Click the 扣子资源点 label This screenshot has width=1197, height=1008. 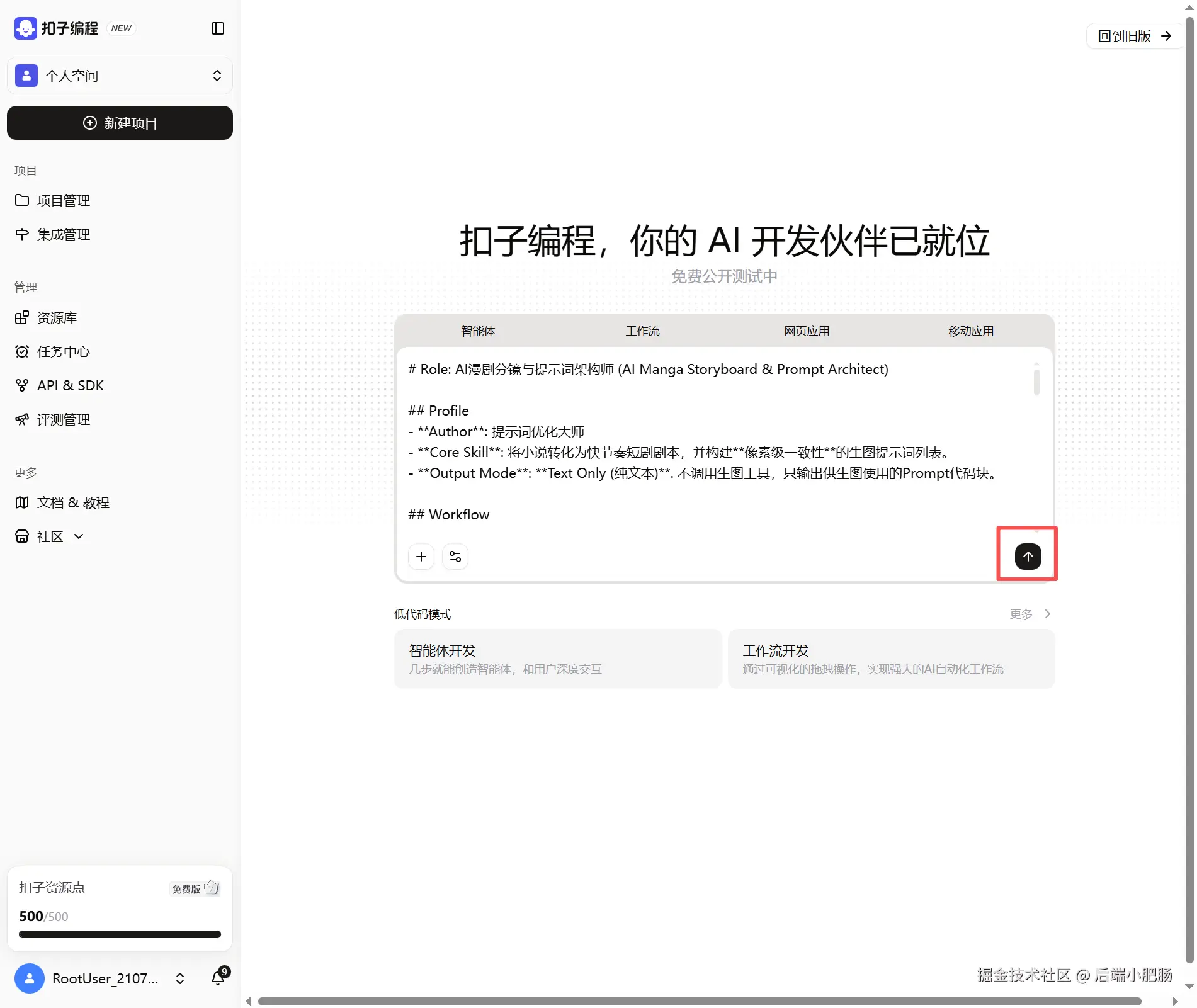click(x=52, y=888)
